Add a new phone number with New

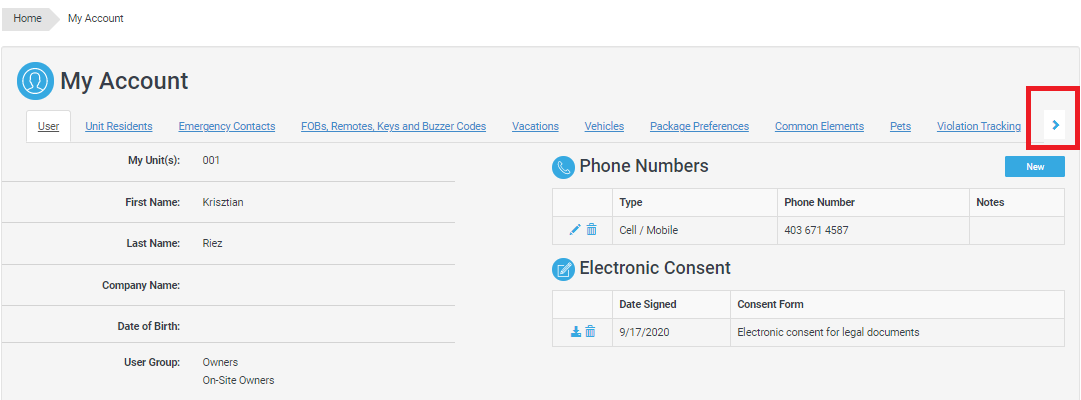(x=1034, y=167)
